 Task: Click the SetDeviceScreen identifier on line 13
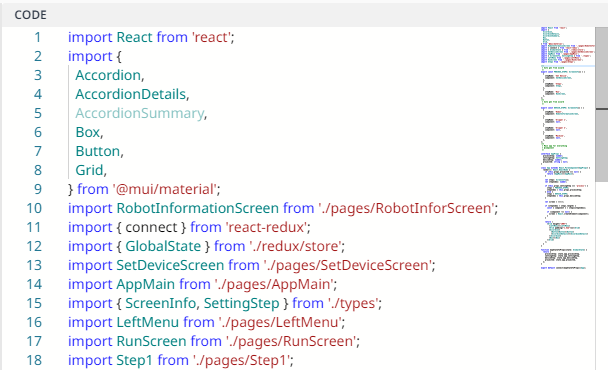point(170,265)
